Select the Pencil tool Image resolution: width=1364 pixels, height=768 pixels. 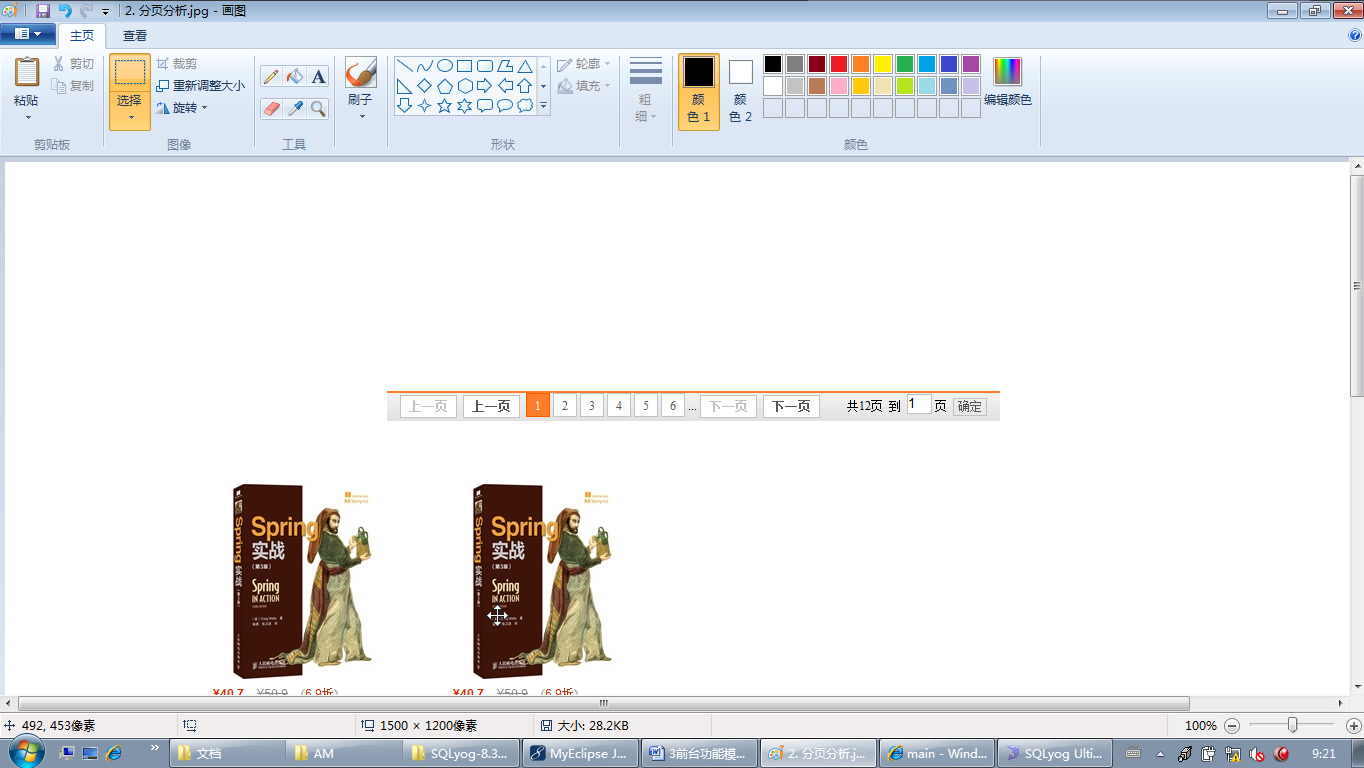pos(271,77)
